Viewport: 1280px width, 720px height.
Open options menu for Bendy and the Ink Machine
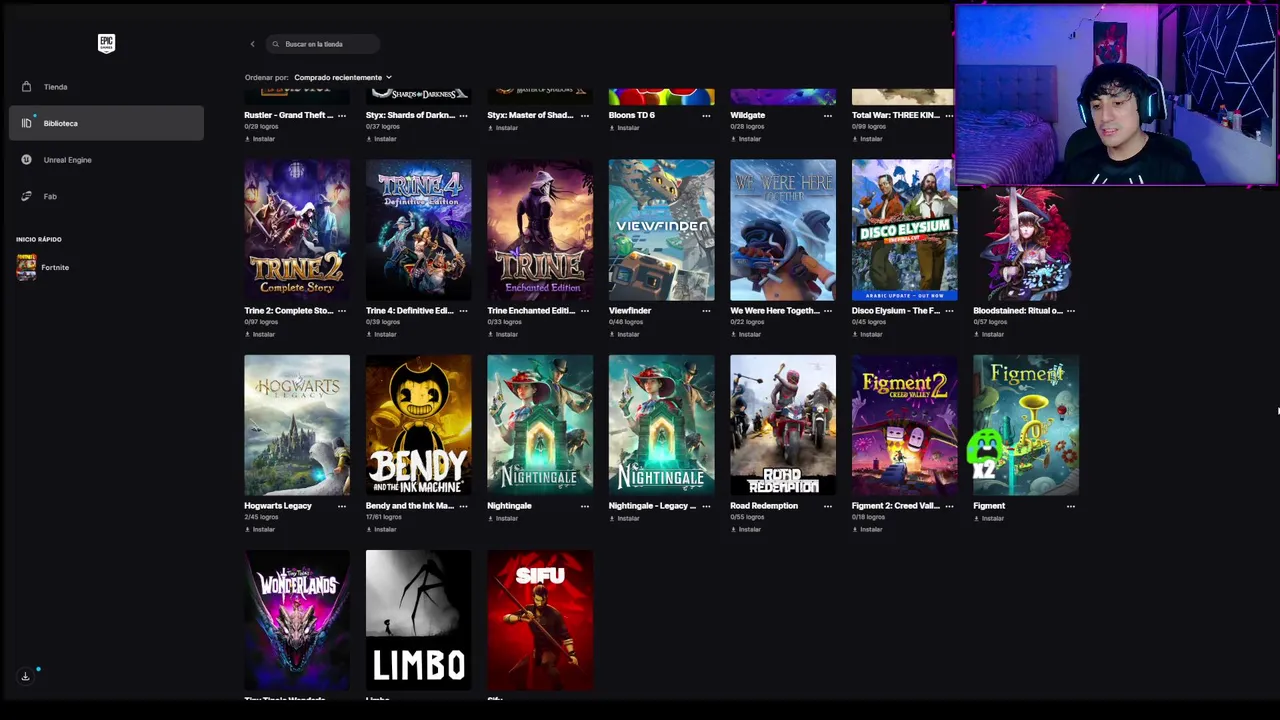click(463, 505)
